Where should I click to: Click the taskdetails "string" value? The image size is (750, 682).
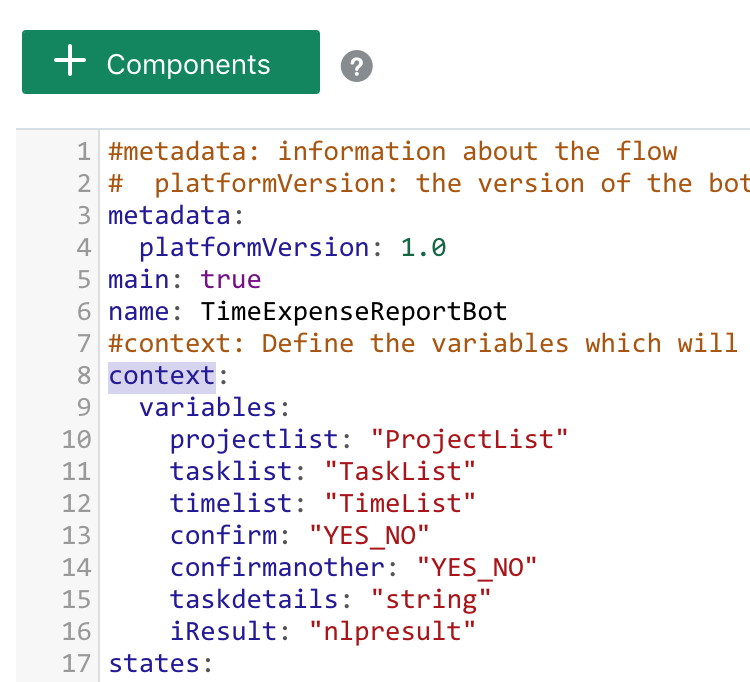pyautogui.click(x=431, y=600)
